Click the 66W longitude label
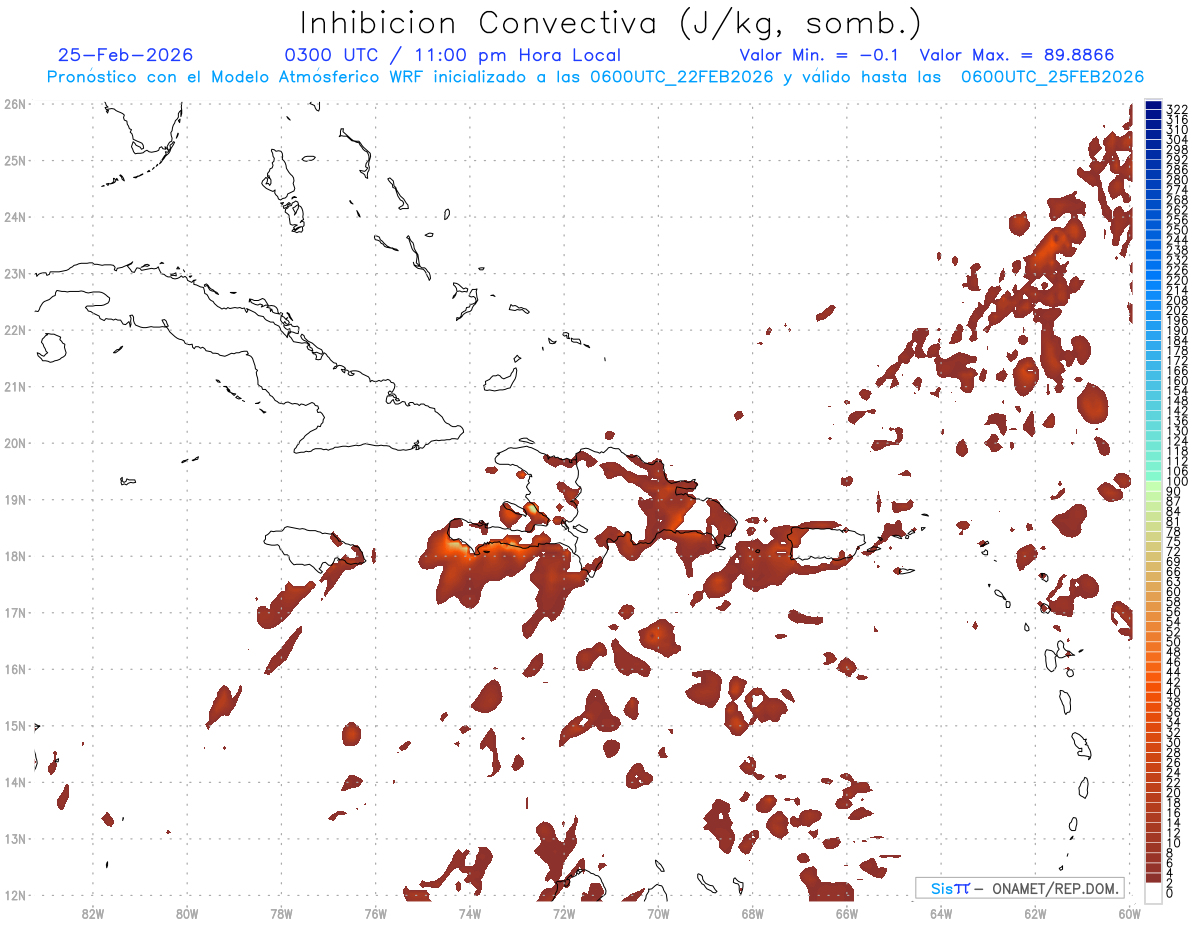Image resolution: width=1200 pixels, height=927 pixels. pyautogui.click(x=847, y=912)
